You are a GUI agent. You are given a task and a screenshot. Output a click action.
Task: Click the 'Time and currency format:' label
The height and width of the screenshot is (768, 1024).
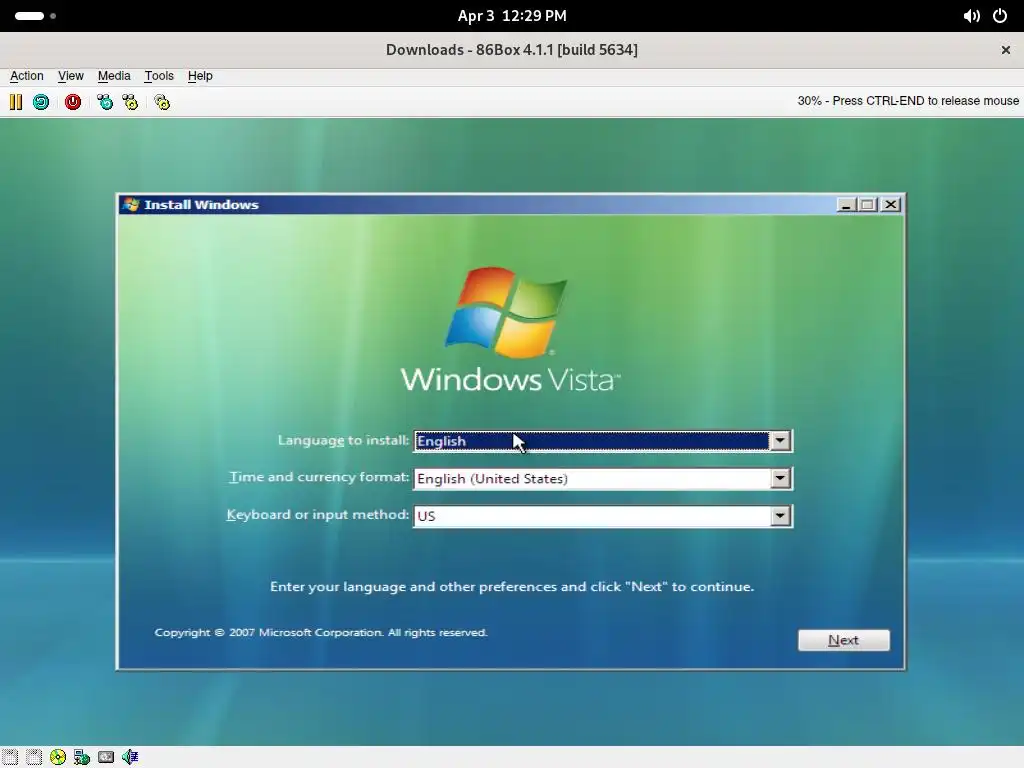click(319, 477)
